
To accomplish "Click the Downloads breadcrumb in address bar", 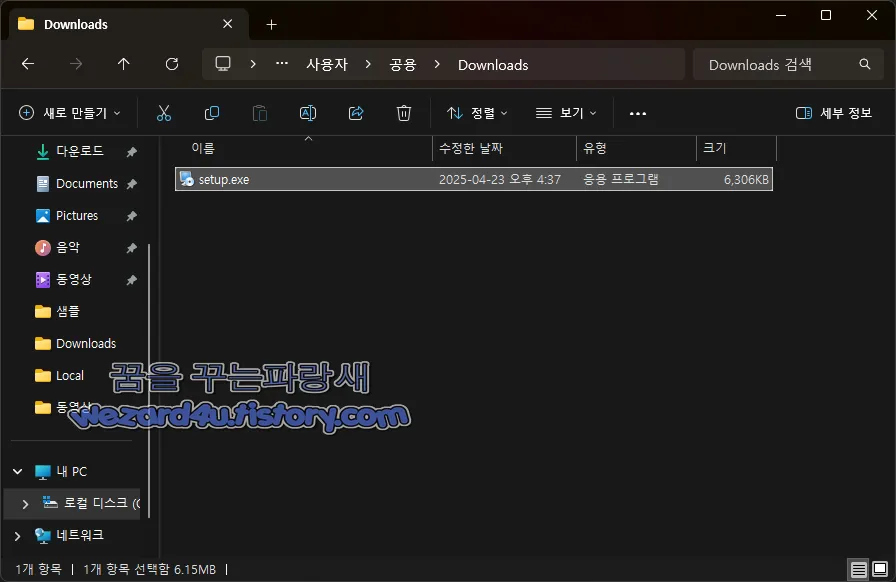I will point(493,65).
